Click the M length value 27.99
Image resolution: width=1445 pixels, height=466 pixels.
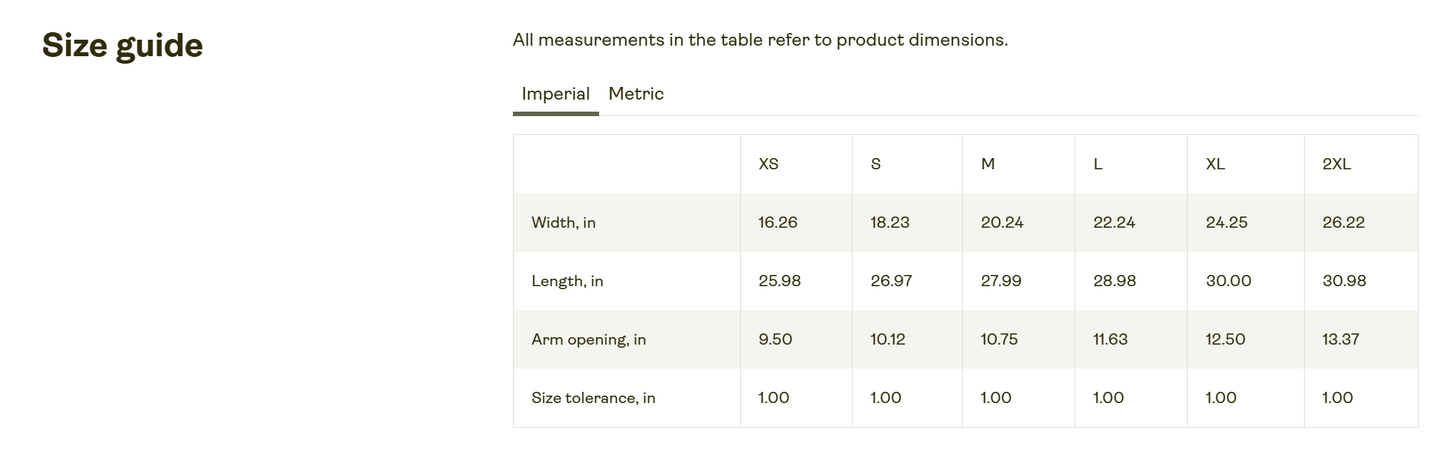coord(1001,281)
